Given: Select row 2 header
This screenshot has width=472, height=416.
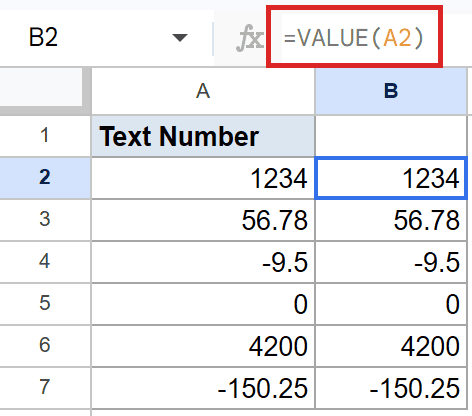Looking at the screenshot, I should [x=45, y=178].
